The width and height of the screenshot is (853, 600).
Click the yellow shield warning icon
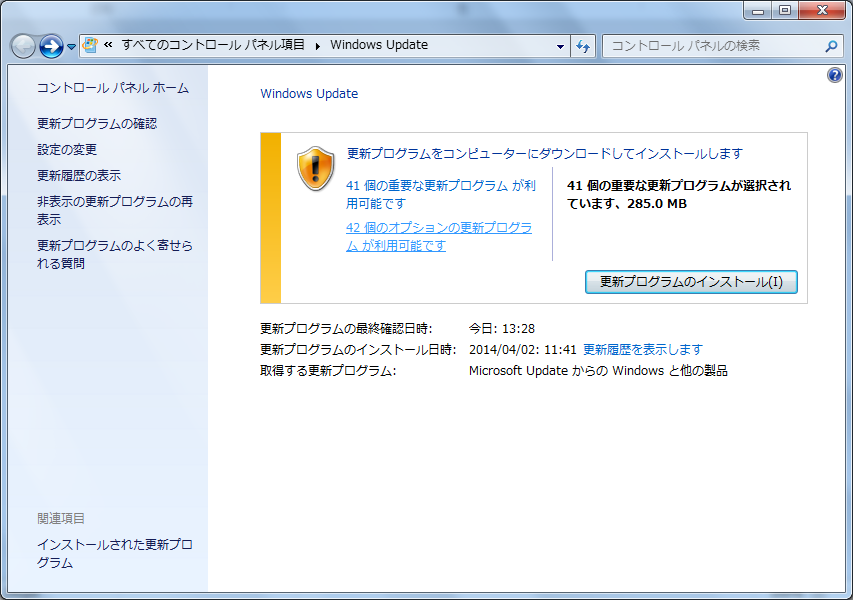pos(316,168)
